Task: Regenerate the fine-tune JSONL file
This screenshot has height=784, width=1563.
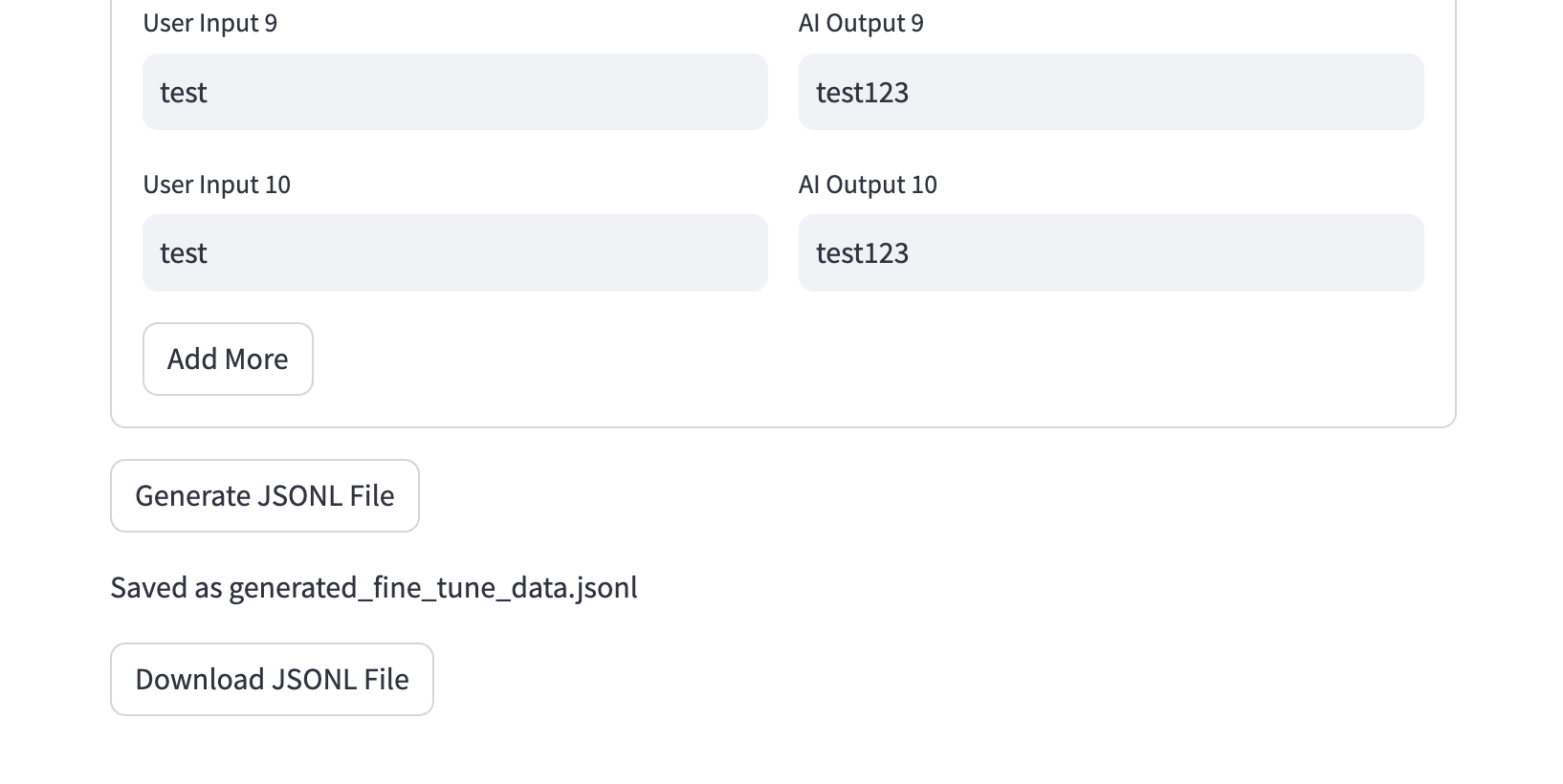Action: [x=264, y=495]
